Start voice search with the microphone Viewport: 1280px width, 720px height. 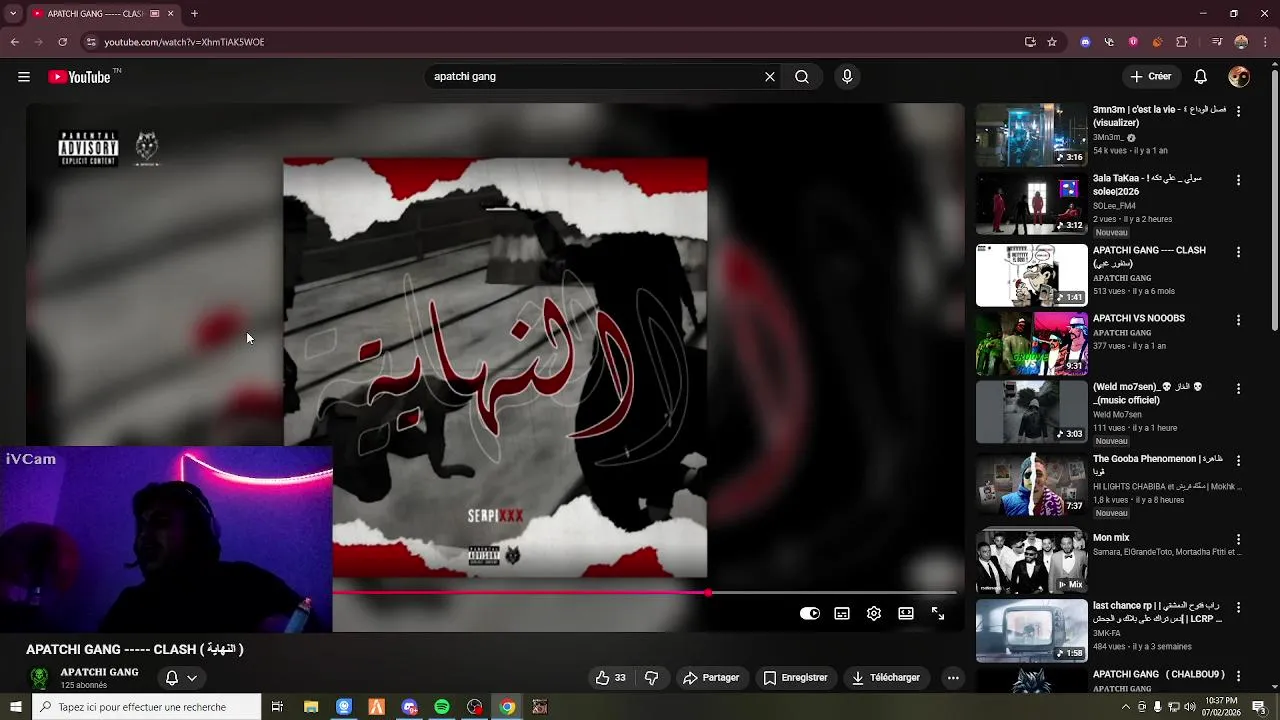point(847,77)
